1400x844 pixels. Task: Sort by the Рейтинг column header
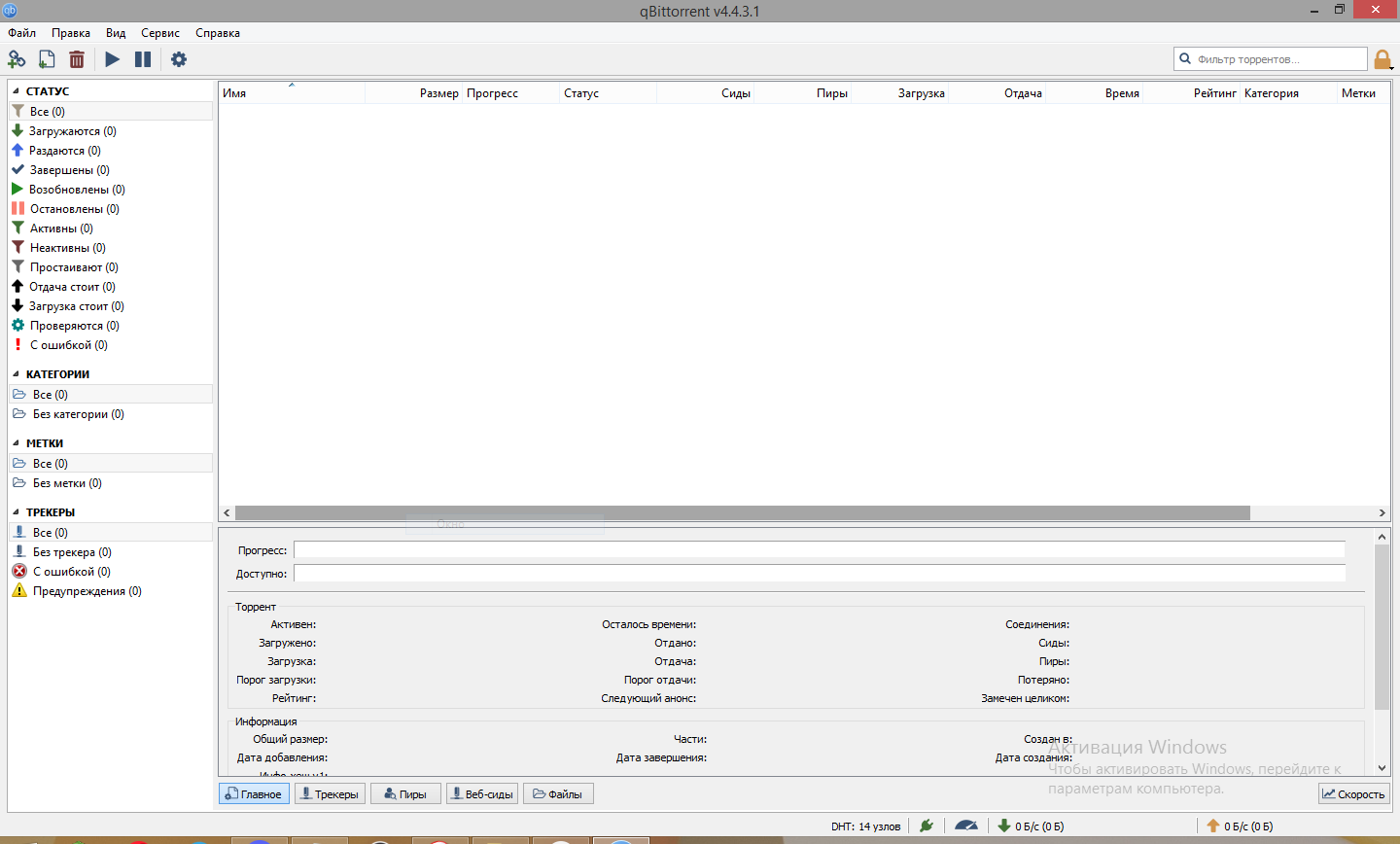pyautogui.click(x=1192, y=93)
